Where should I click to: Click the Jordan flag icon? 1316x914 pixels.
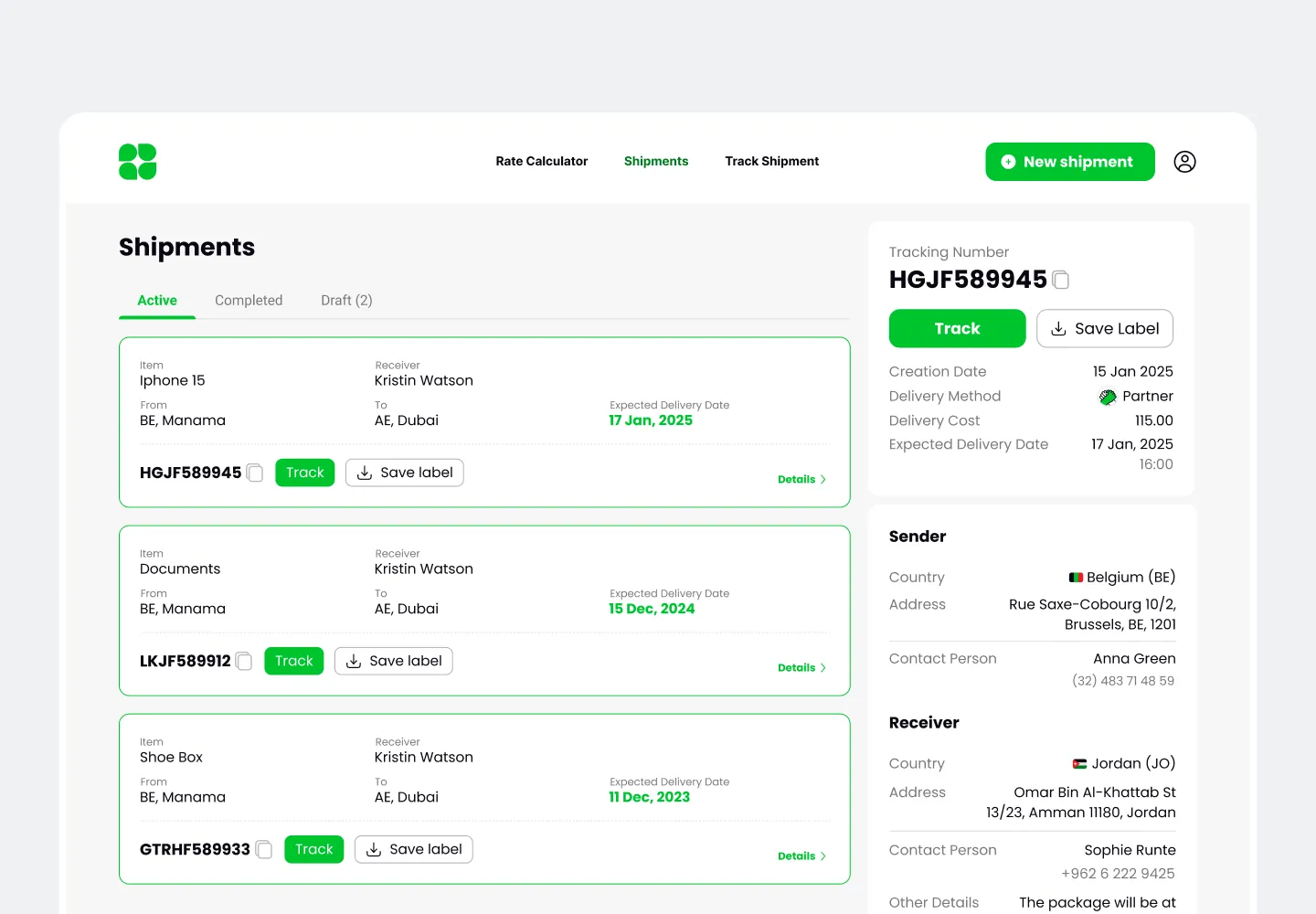click(x=1079, y=764)
